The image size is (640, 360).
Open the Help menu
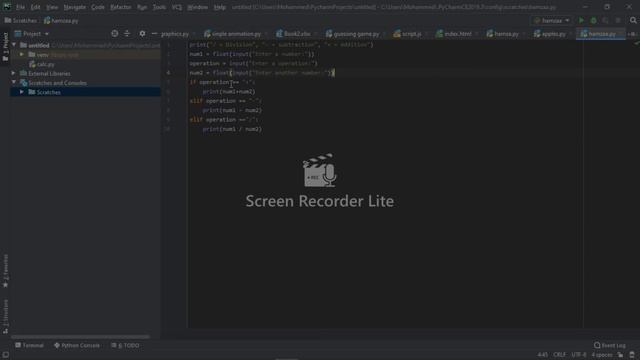point(220,7)
